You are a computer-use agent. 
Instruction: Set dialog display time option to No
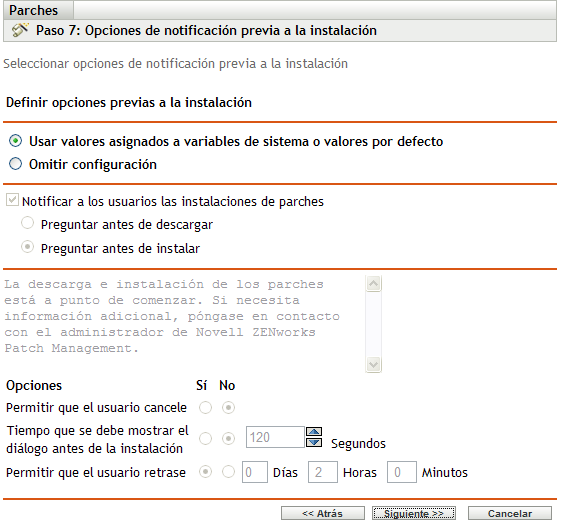[228, 438]
